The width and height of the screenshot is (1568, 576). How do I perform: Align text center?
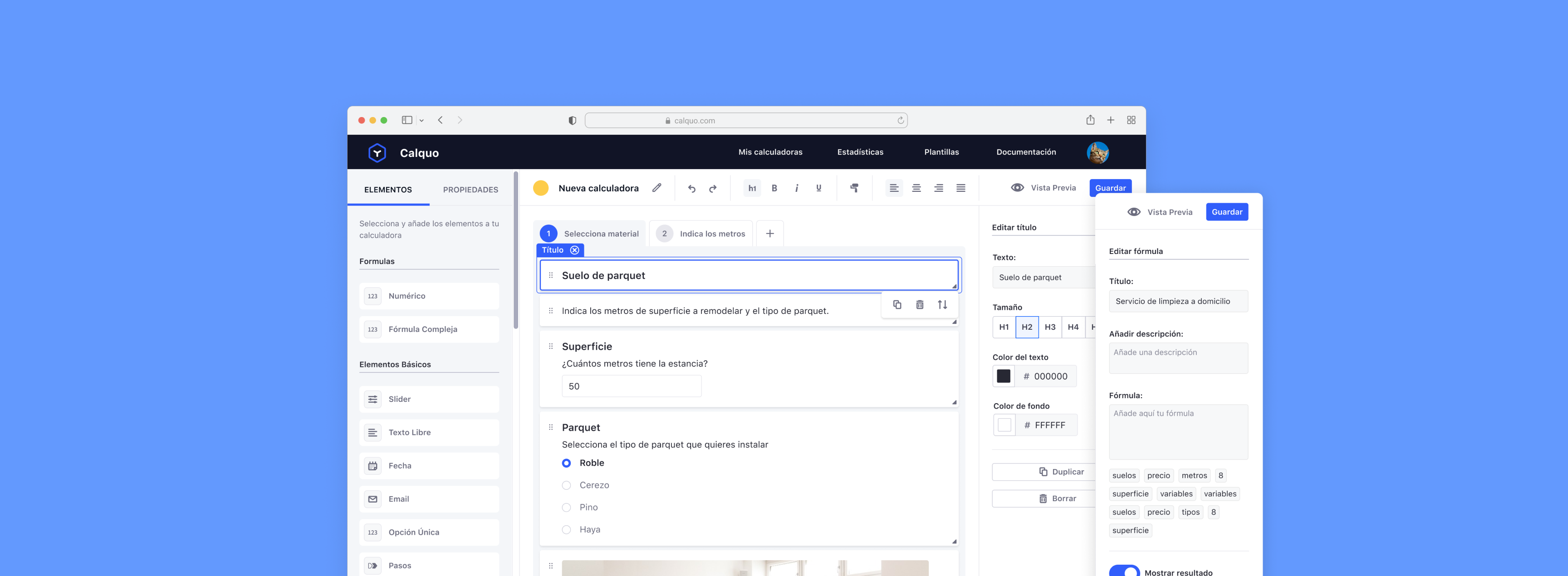click(x=916, y=188)
